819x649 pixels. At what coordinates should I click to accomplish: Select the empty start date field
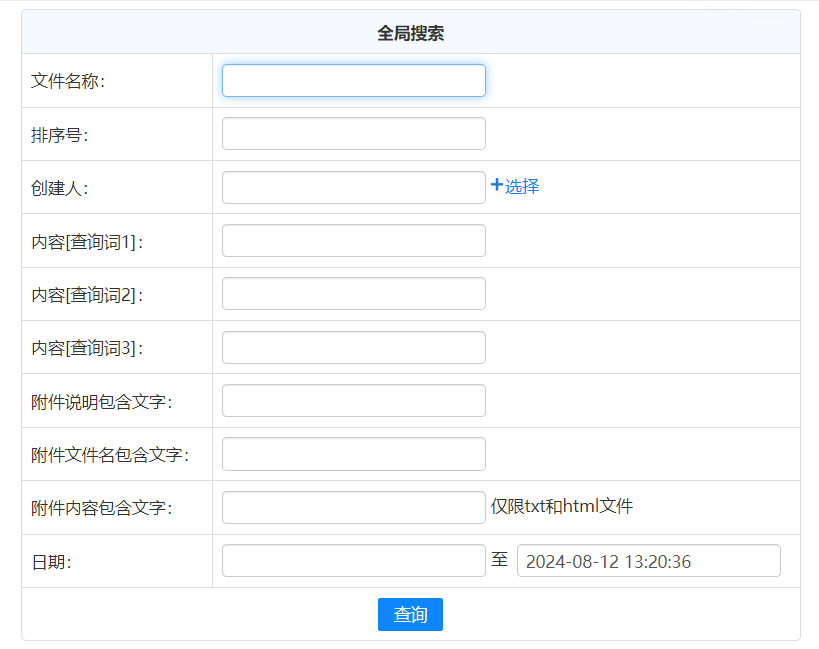coord(353,561)
